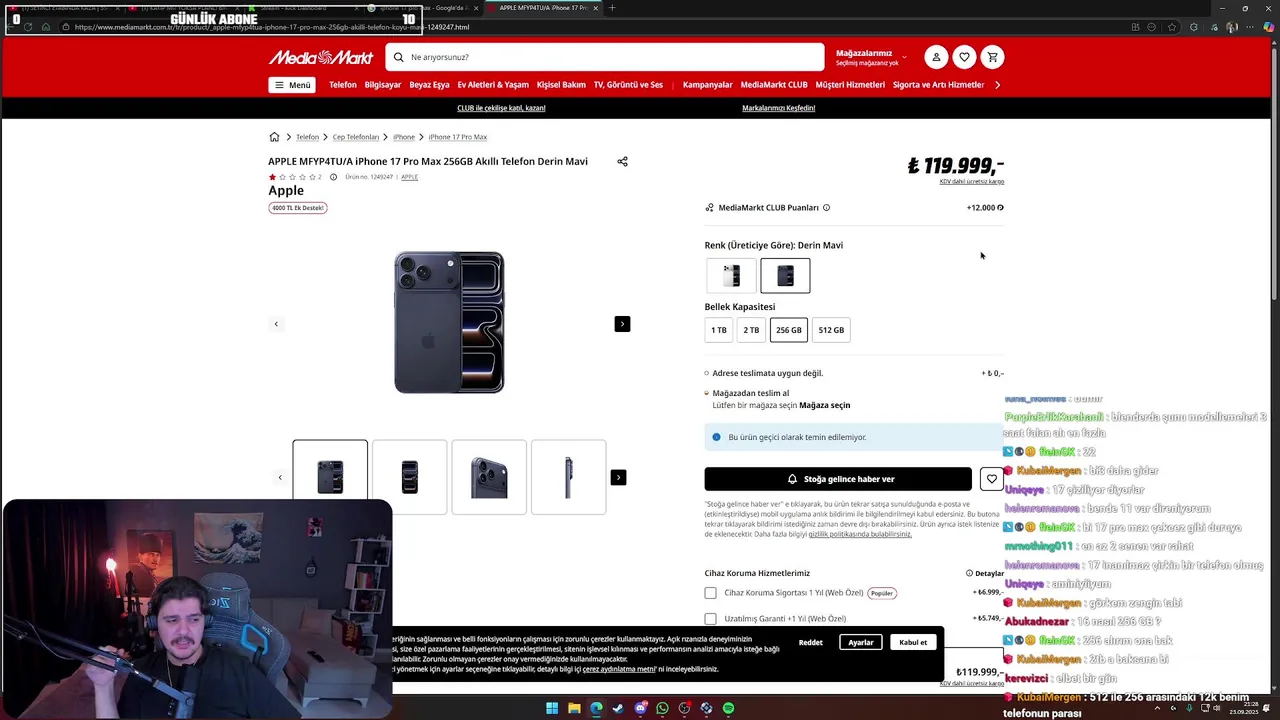The width and height of the screenshot is (1280, 720).
Task: Check Cihaz Koruma Sigortası 1 Yıl option
Action: 710,593
